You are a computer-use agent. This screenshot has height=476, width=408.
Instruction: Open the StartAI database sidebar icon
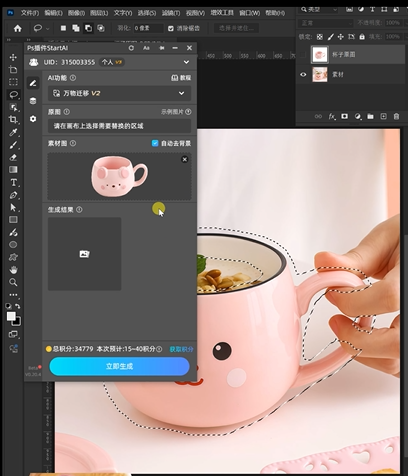click(33, 101)
